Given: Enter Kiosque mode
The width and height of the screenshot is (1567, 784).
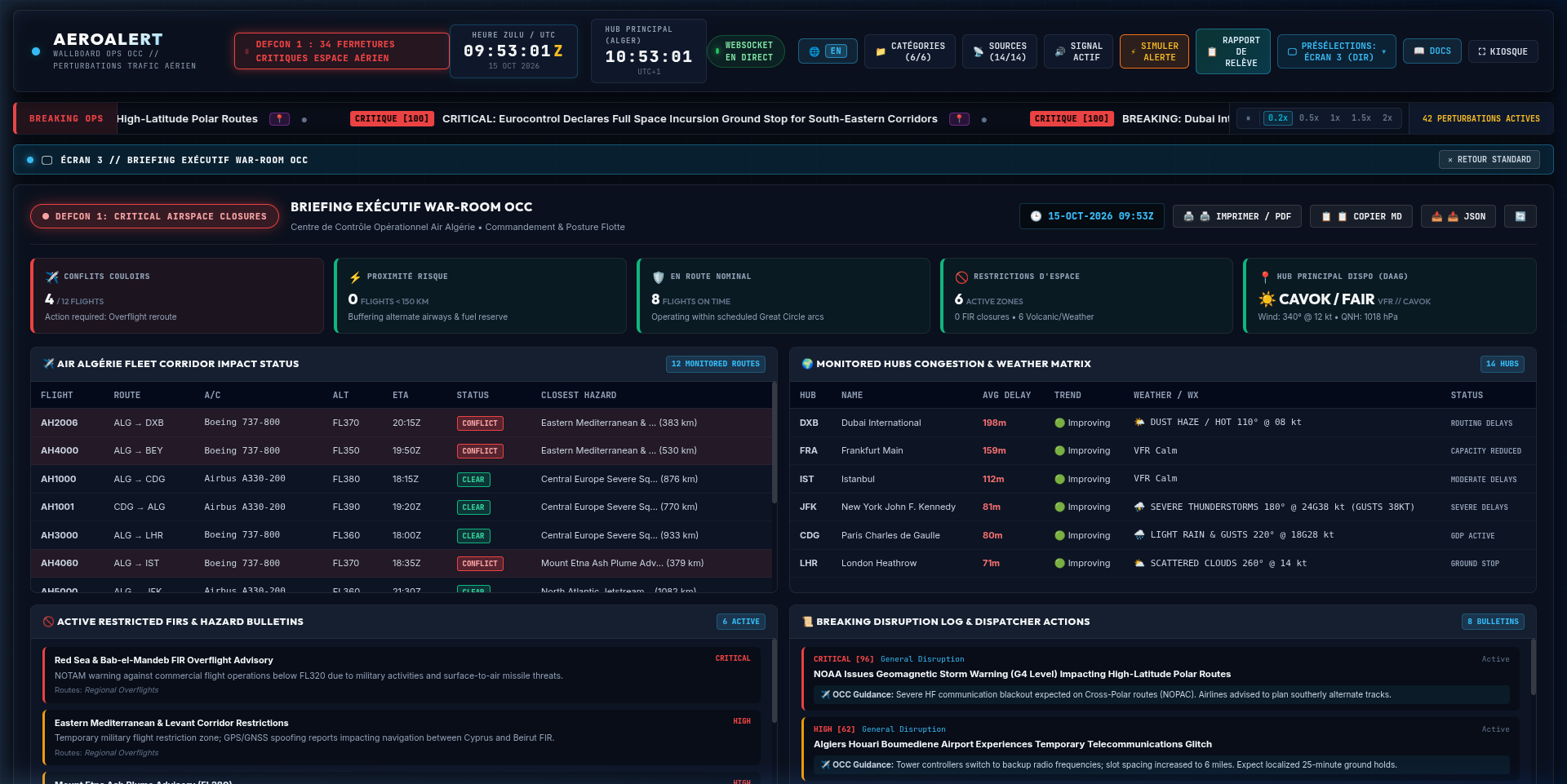Looking at the screenshot, I should 1503,51.
